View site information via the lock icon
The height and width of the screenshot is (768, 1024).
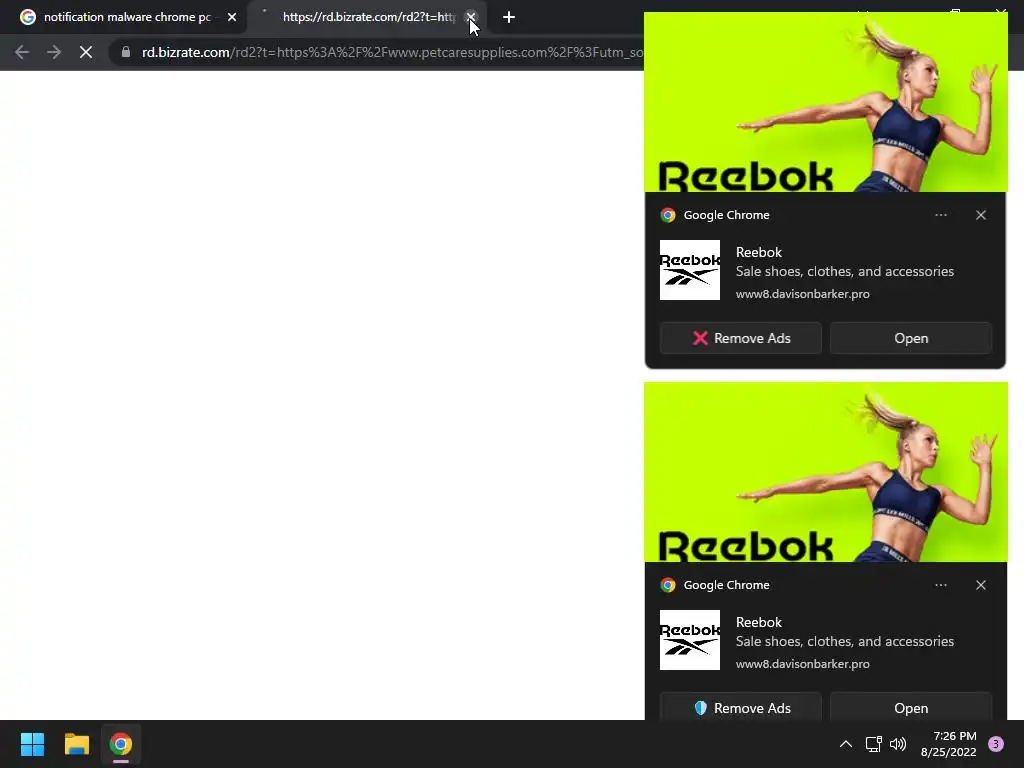pos(125,52)
